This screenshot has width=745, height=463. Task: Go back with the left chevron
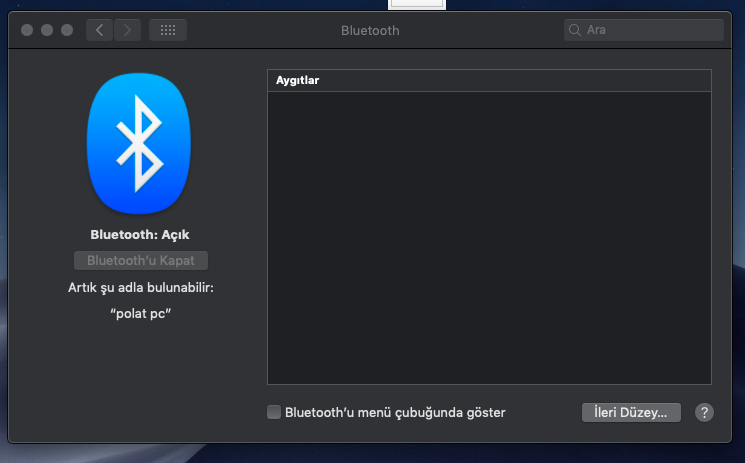[x=99, y=30]
